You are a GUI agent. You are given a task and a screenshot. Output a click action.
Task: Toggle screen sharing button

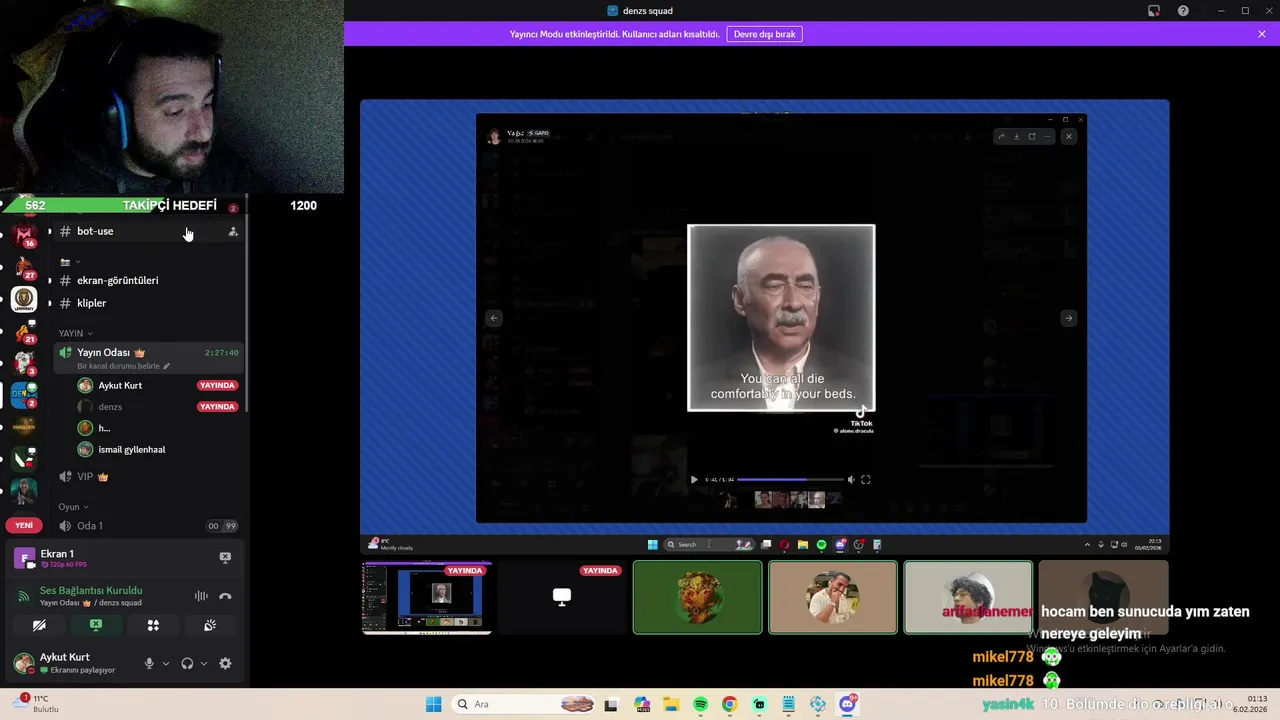96,625
